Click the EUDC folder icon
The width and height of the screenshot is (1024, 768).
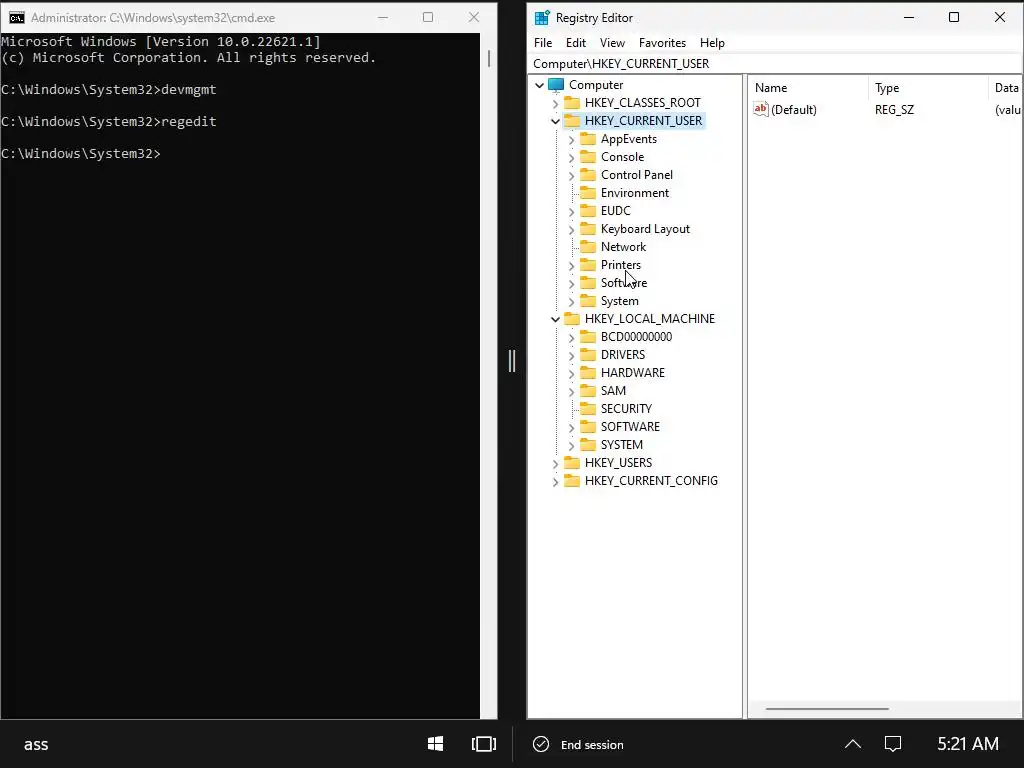[x=588, y=210]
